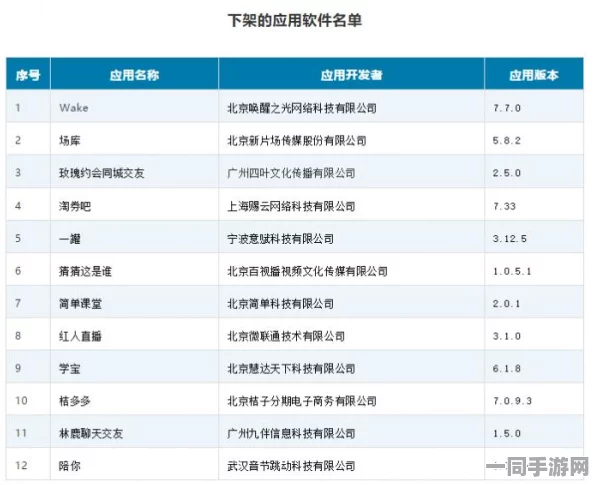Click version 7.0.9.3
Image resolution: width=594 pixels, height=485 pixels.
tap(512, 401)
